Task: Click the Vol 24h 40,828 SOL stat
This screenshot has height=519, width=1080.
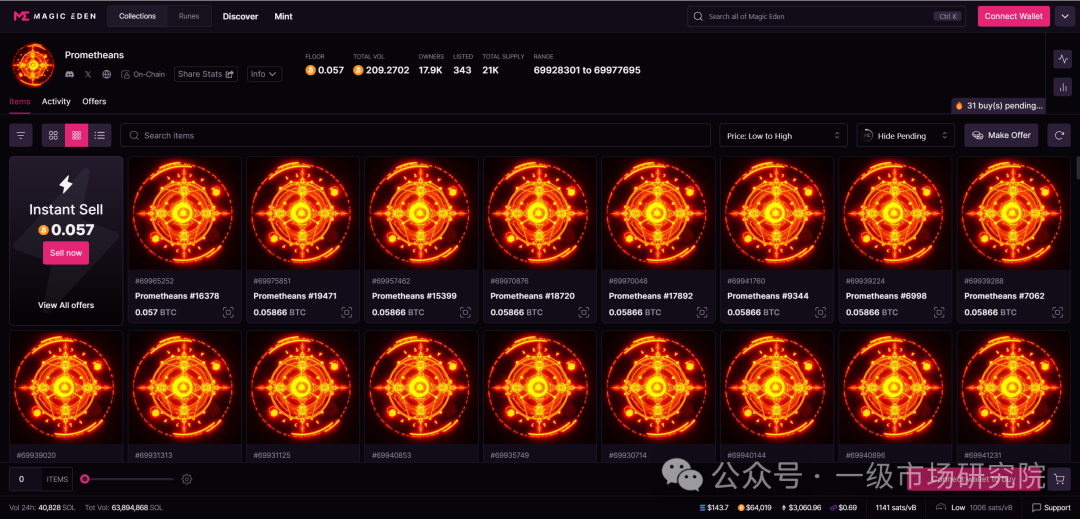Action: coord(41,507)
